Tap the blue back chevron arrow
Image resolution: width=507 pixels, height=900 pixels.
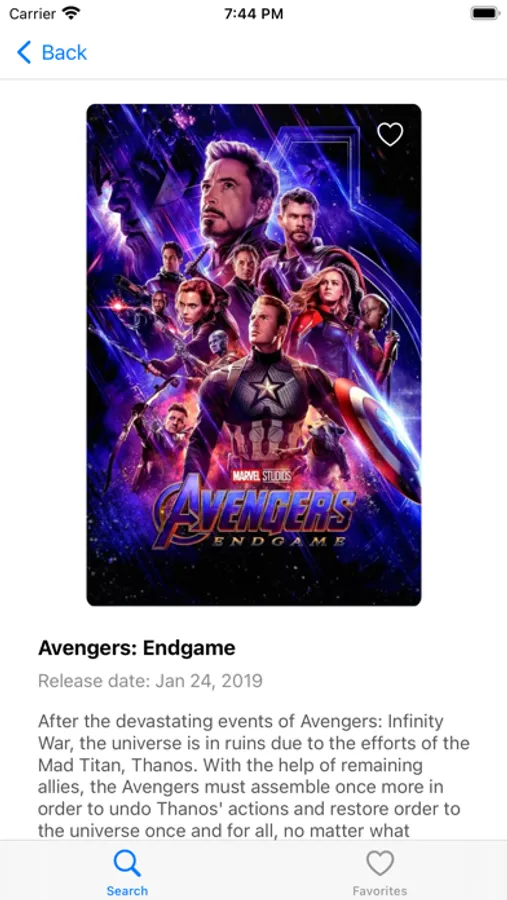point(24,52)
